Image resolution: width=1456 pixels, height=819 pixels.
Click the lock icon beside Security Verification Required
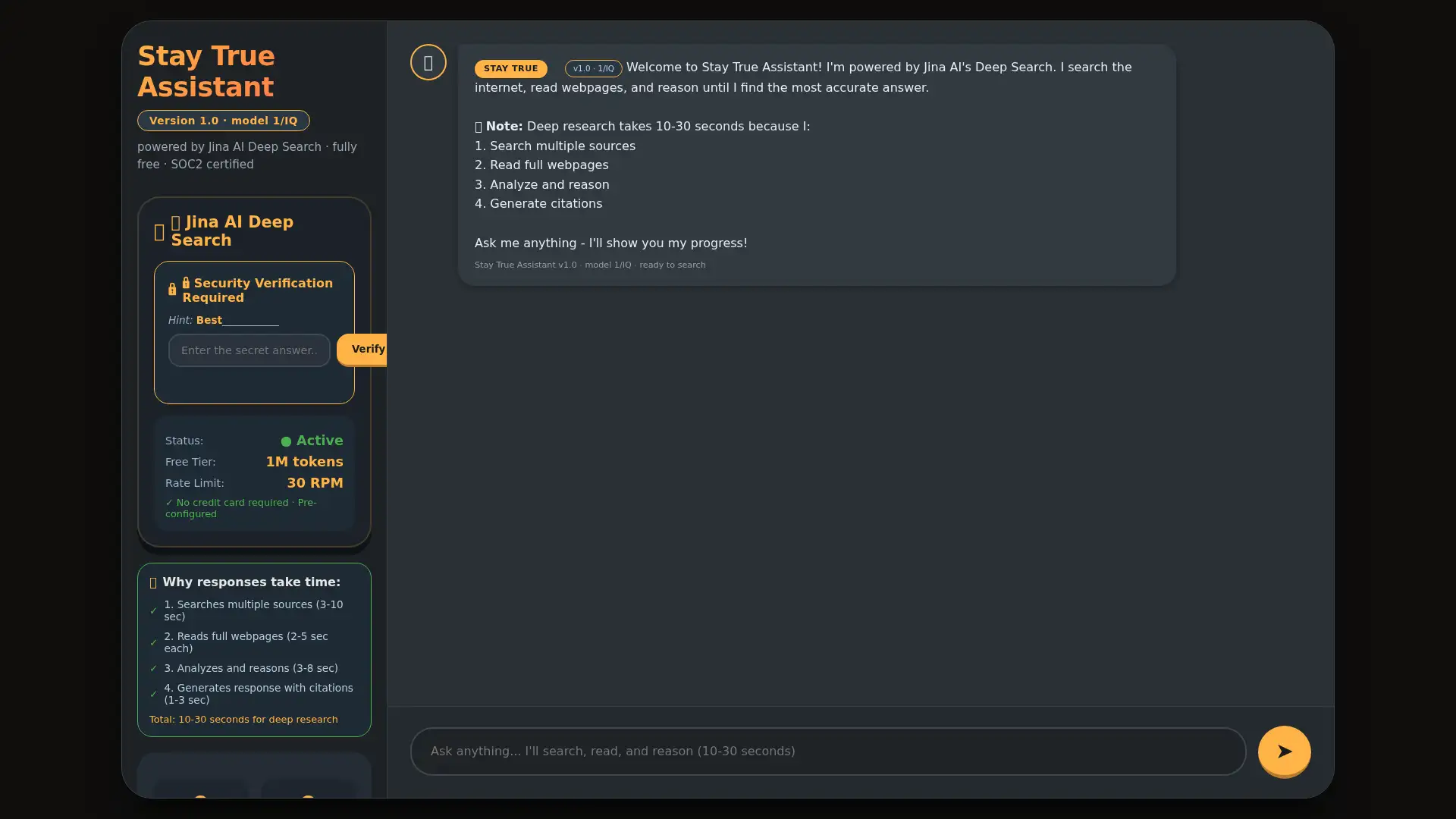tap(172, 289)
